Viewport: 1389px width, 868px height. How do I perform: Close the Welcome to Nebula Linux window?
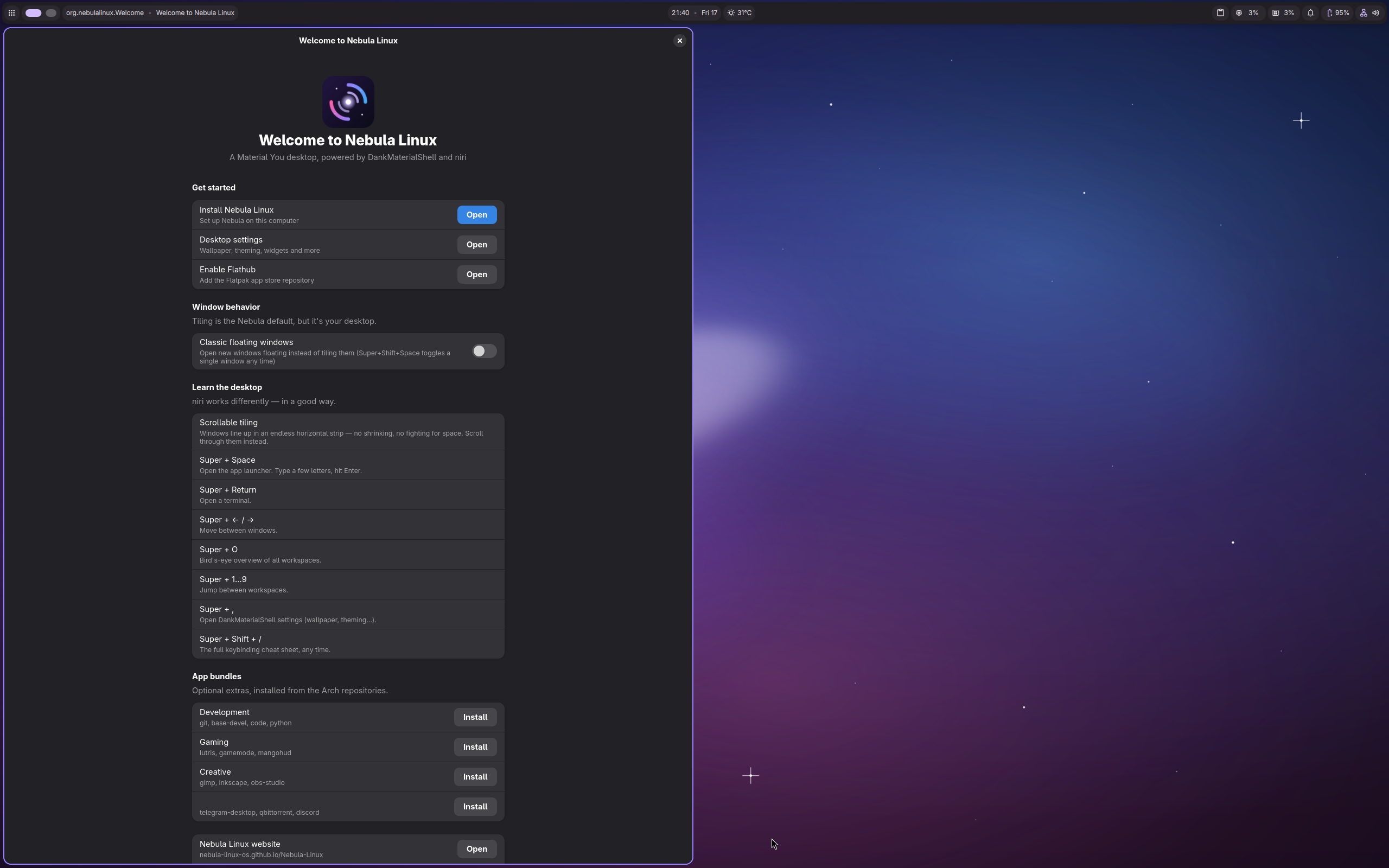(x=679, y=41)
